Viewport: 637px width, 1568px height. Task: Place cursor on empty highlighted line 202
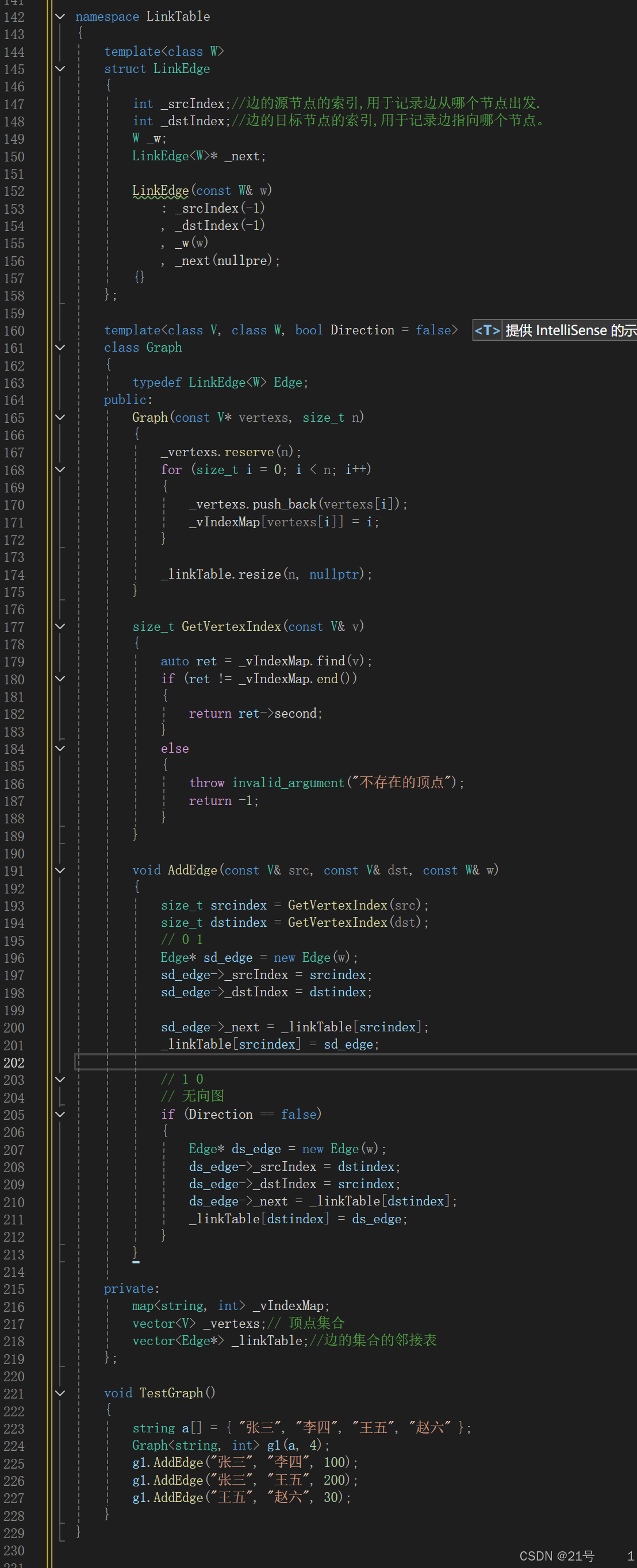coord(356,1062)
